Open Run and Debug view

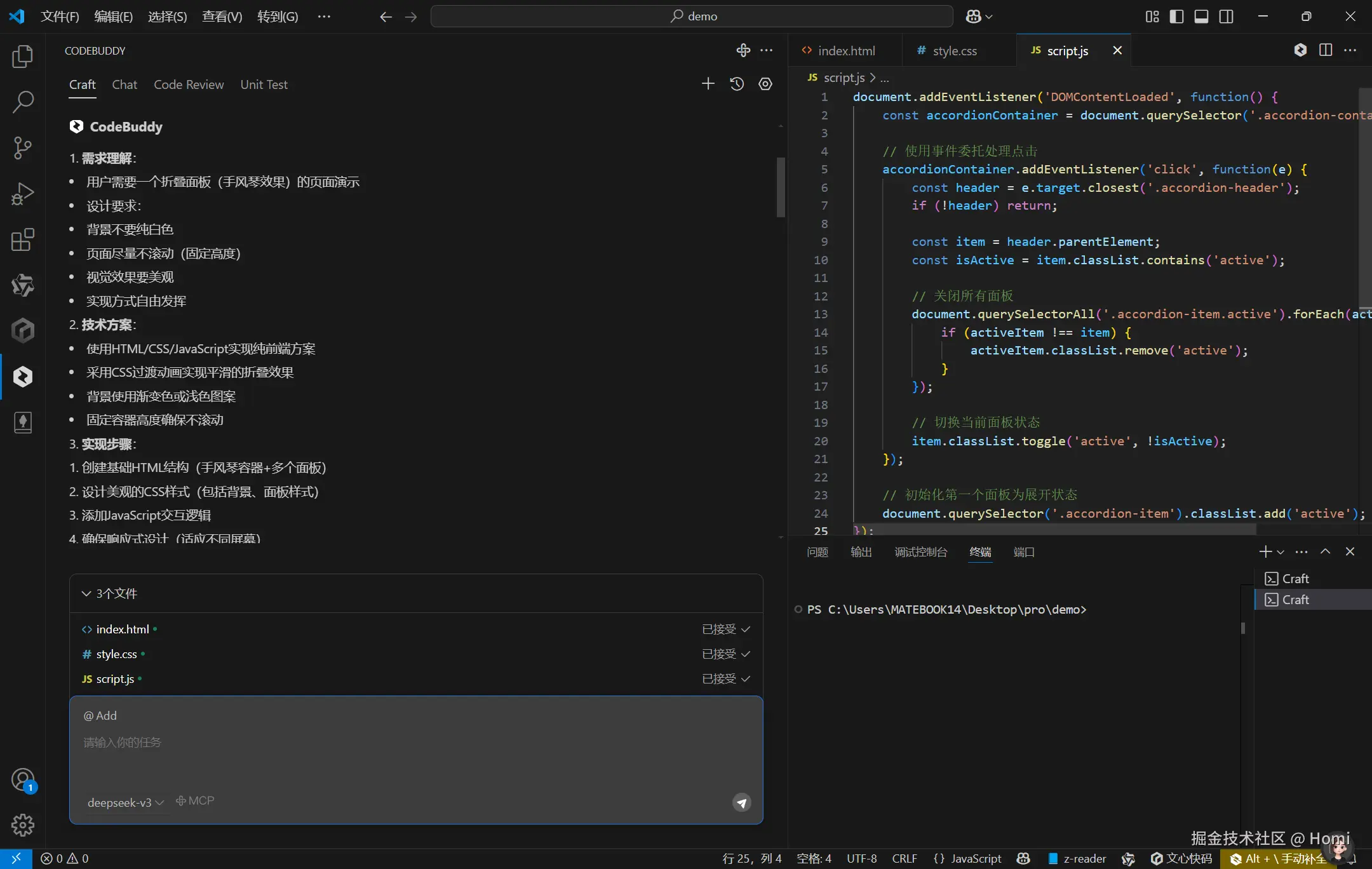point(22,194)
